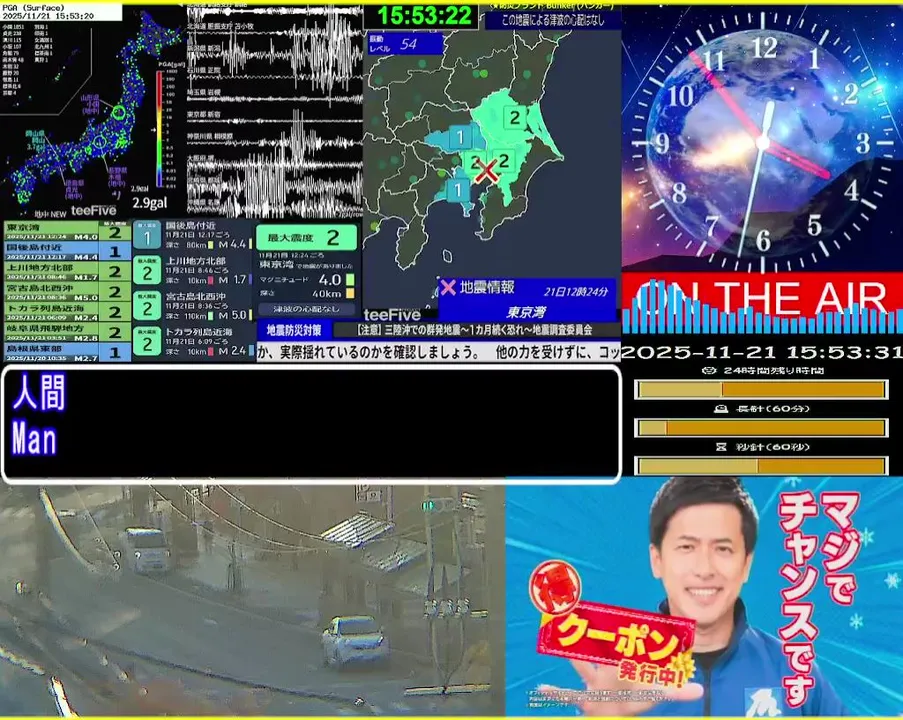This screenshot has width=903, height=720.
Task: Click the scrolling 実際揺れているのかを確認しましょう ticker
Action: tap(438, 352)
